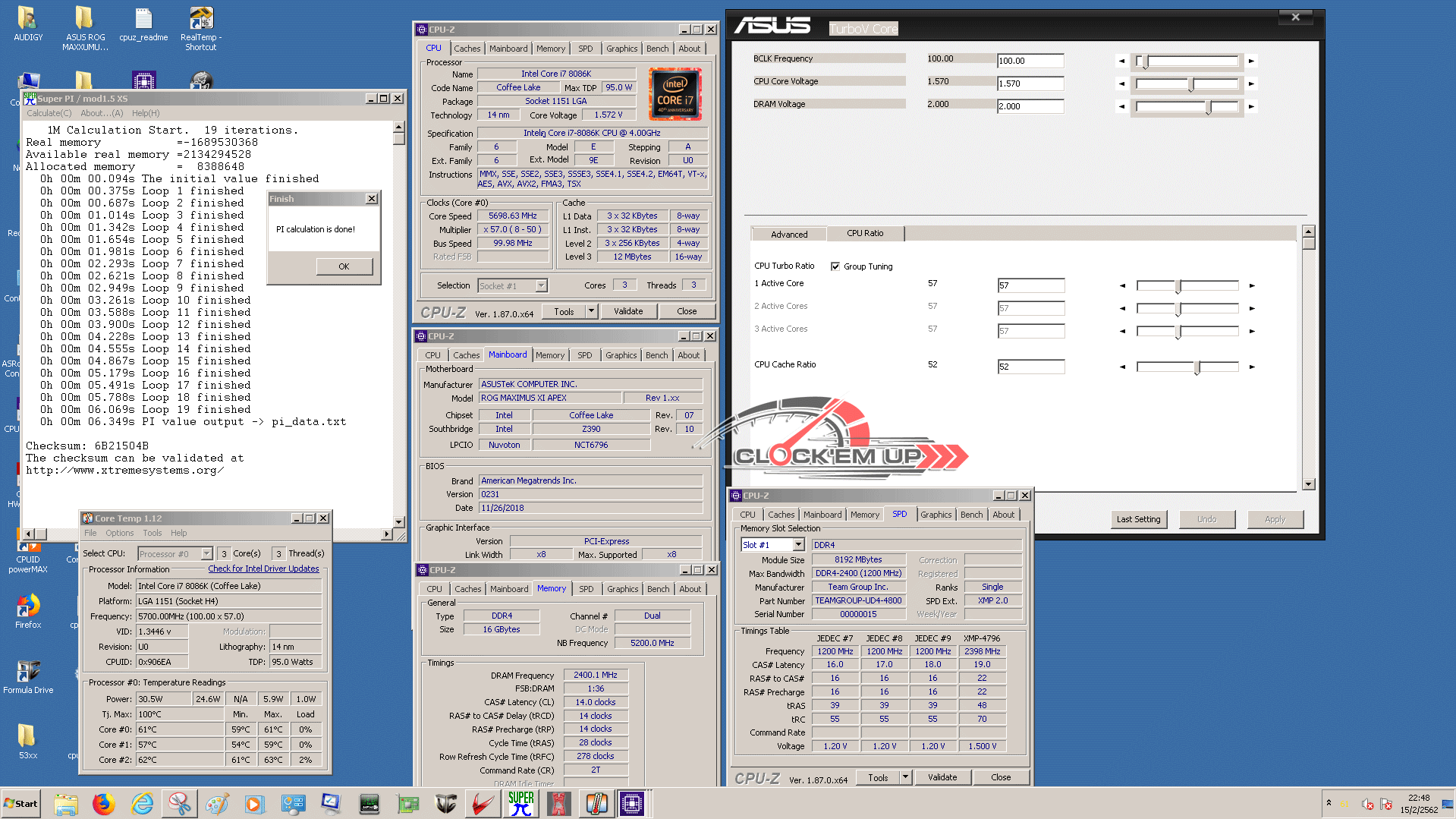Open the Paint icon in the taskbar
Screen dimensions: 1456x819
[x=217, y=804]
